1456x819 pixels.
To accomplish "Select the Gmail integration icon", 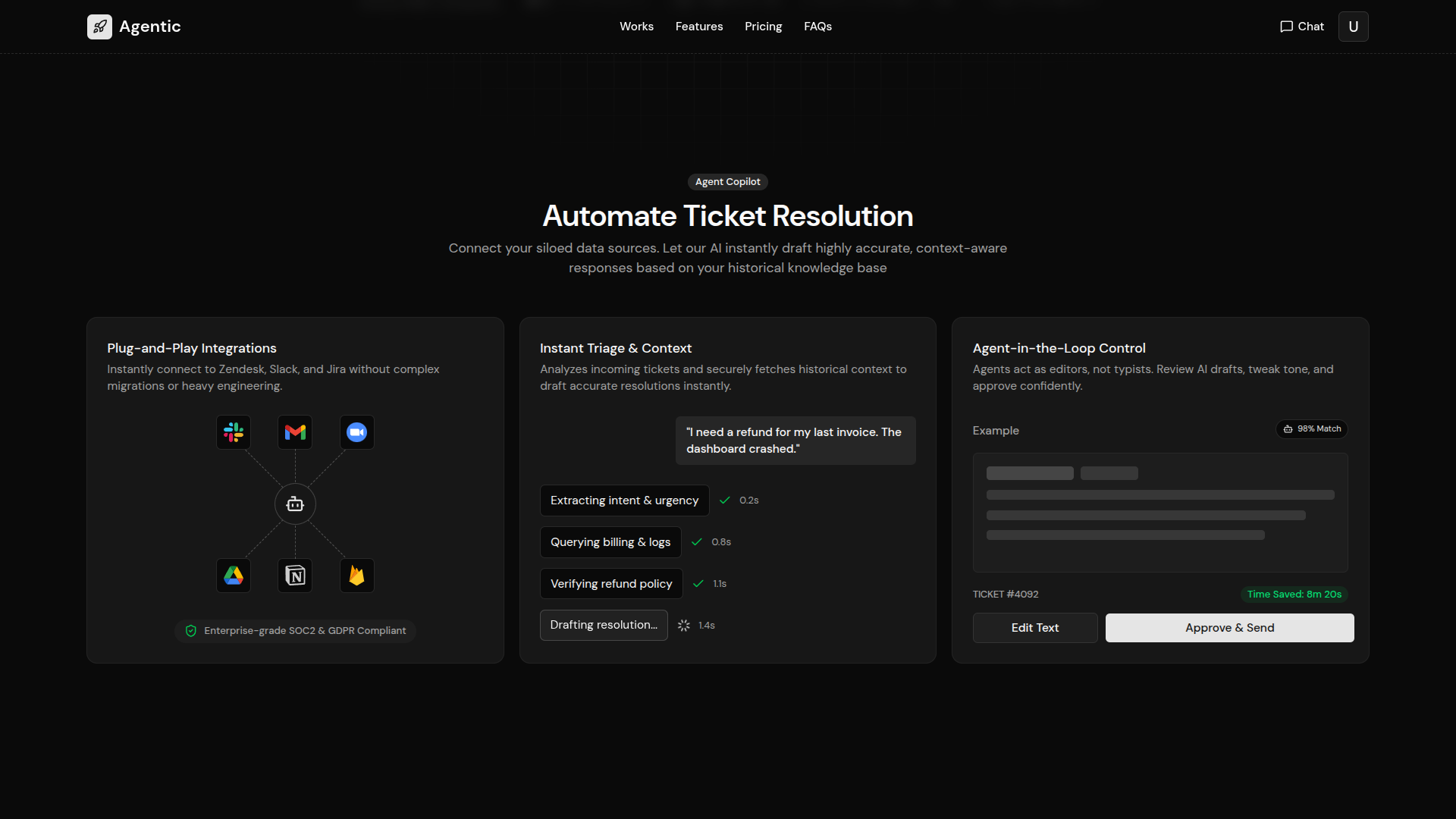I will (x=295, y=432).
